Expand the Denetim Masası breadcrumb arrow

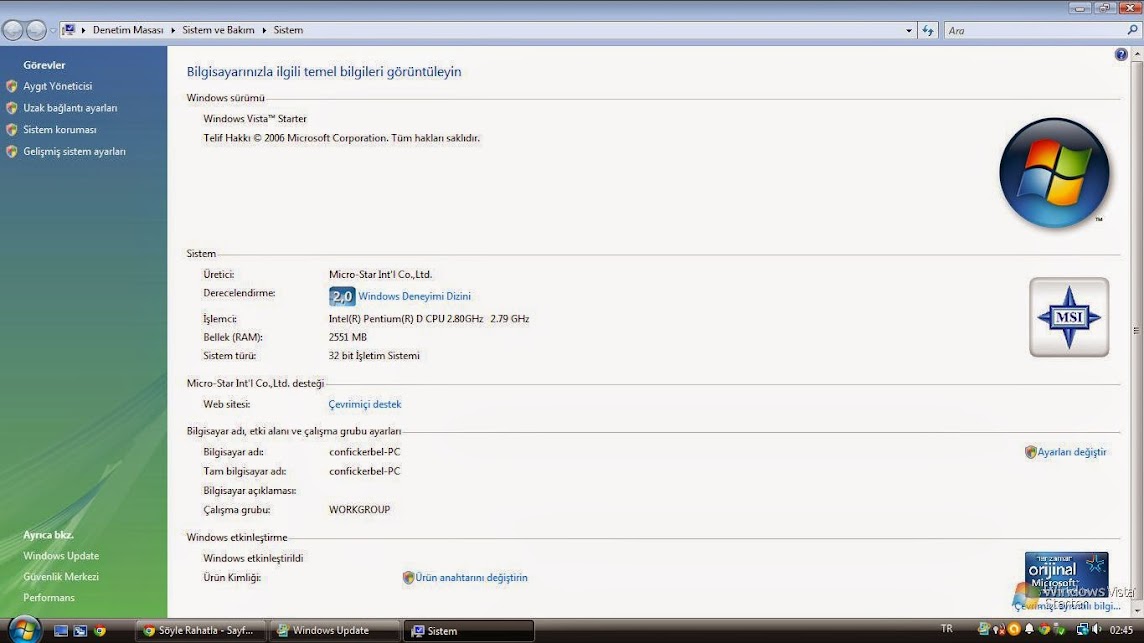173,31
